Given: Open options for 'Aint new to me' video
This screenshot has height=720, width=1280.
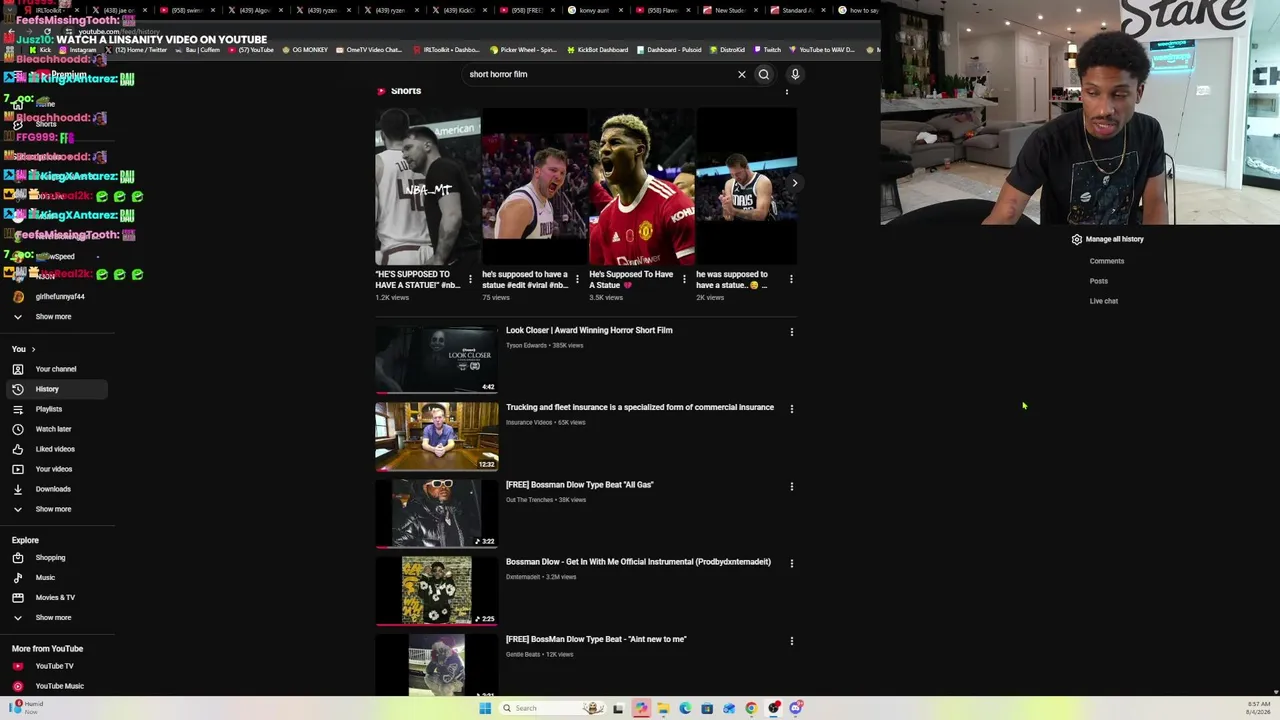Looking at the screenshot, I should click(x=792, y=641).
